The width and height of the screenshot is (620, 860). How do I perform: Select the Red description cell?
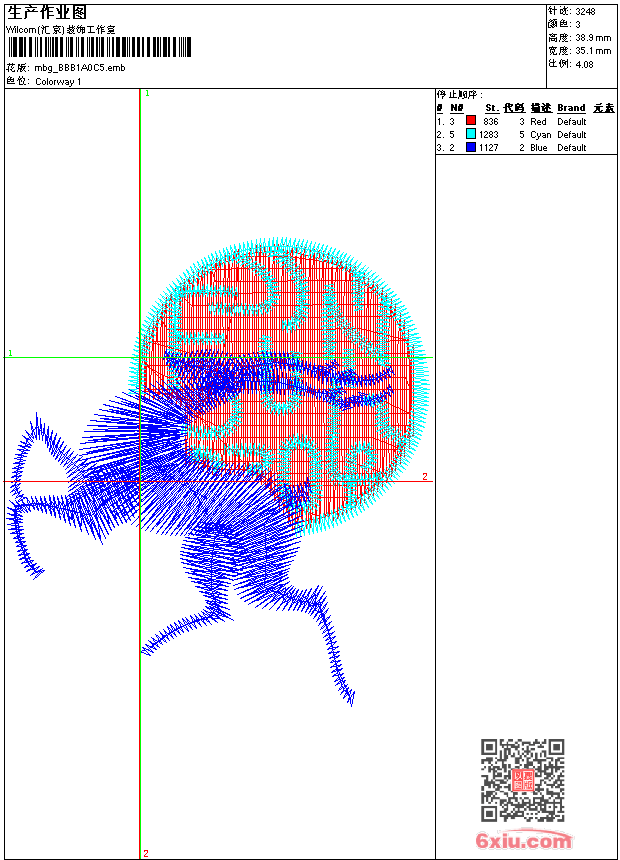pos(538,122)
